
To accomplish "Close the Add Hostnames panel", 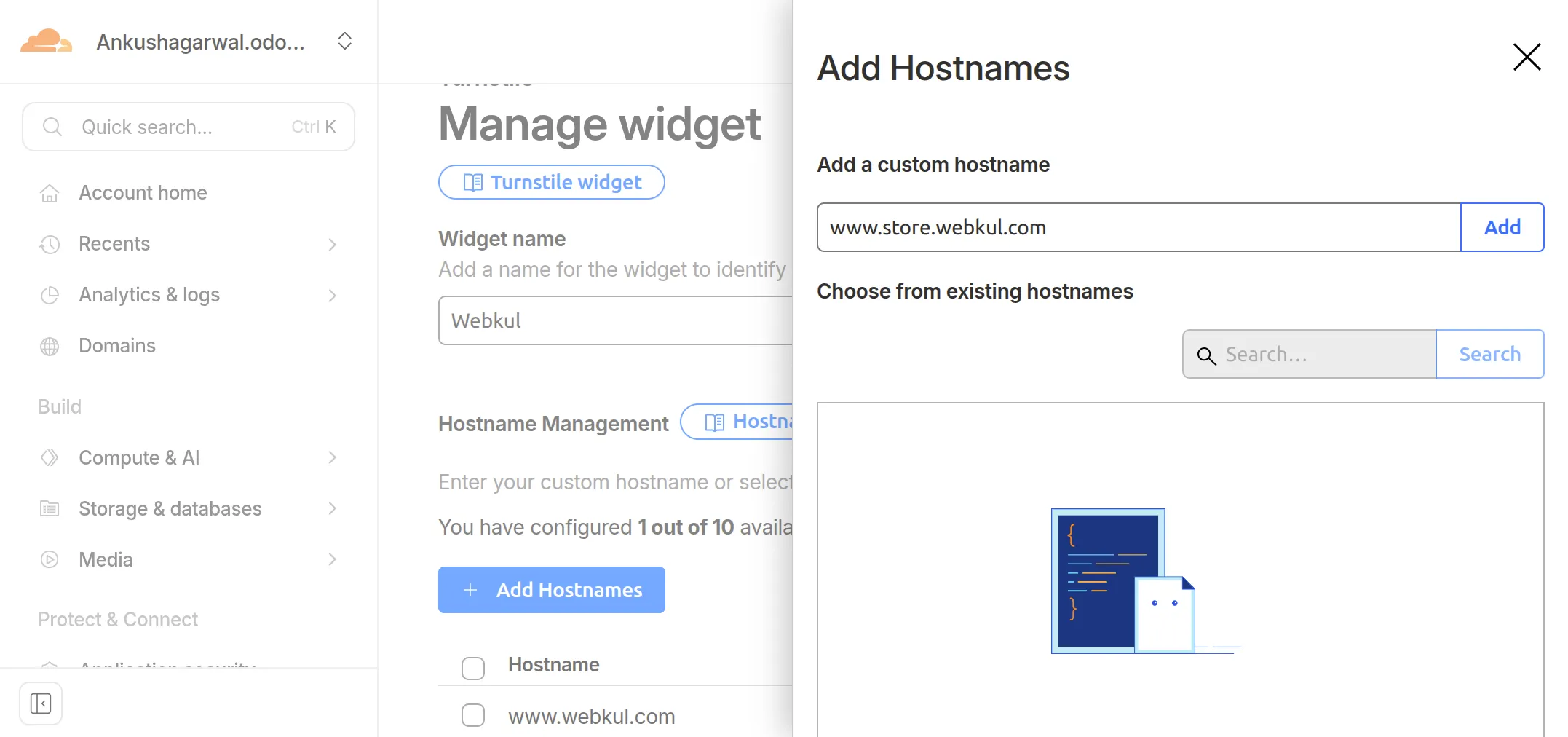I will (x=1526, y=57).
